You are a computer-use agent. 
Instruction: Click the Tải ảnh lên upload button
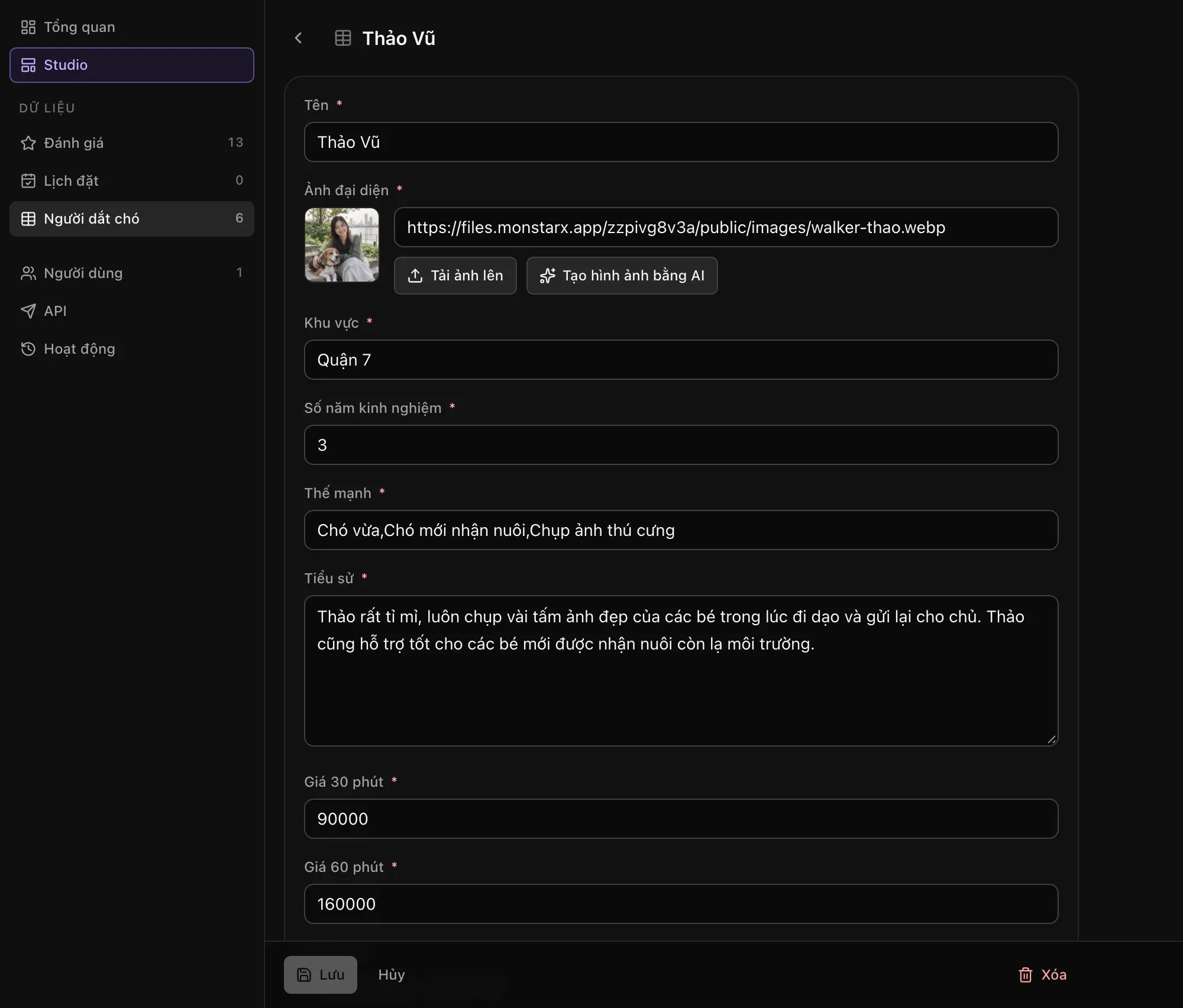pos(455,276)
